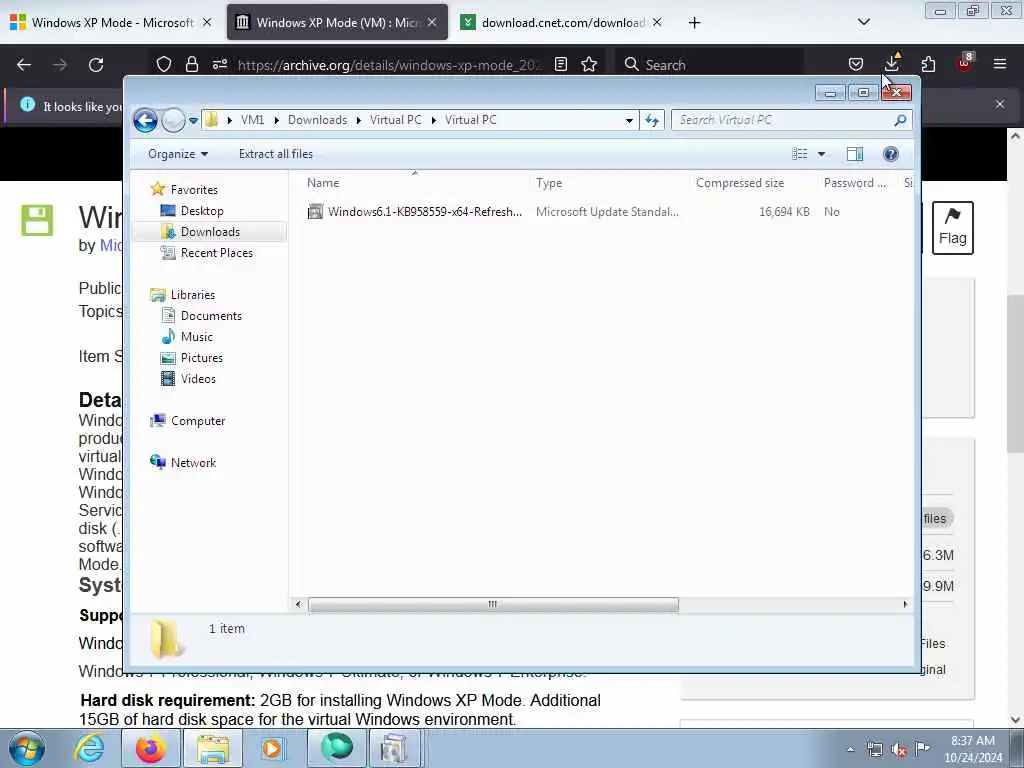Open the Pictures library
The height and width of the screenshot is (768, 1024).
[x=202, y=358]
